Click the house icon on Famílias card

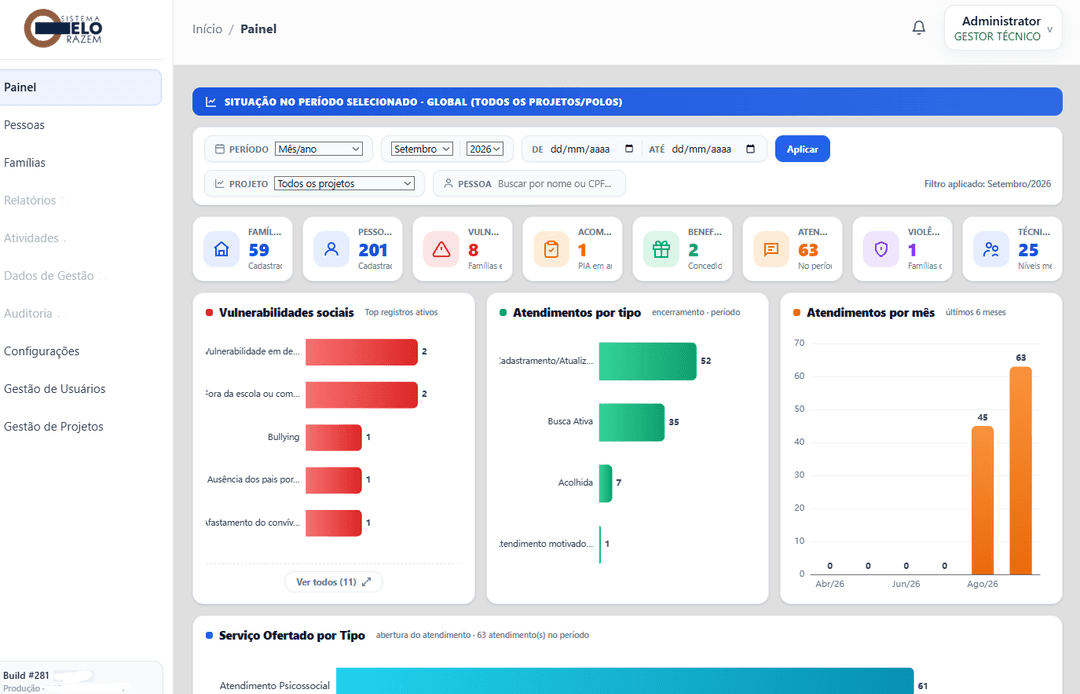click(221, 249)
